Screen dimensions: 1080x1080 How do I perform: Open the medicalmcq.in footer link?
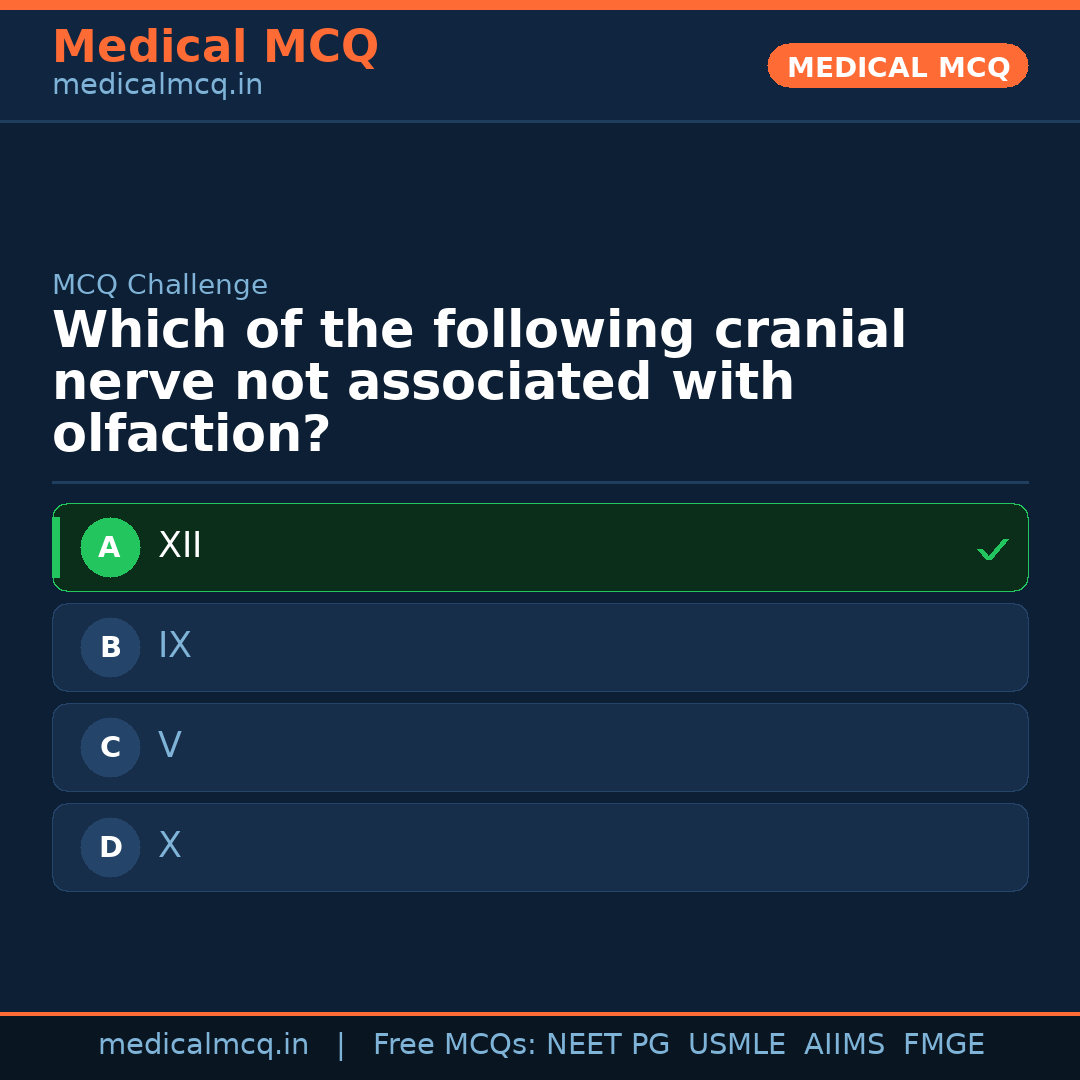203,1044
